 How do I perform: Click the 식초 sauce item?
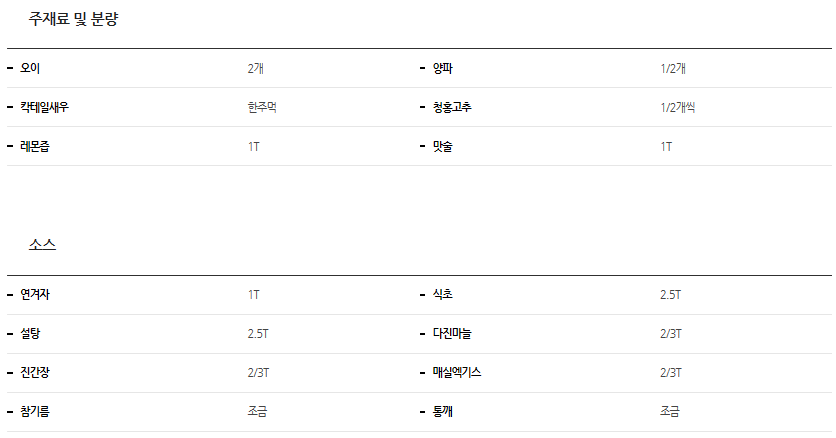443,295
